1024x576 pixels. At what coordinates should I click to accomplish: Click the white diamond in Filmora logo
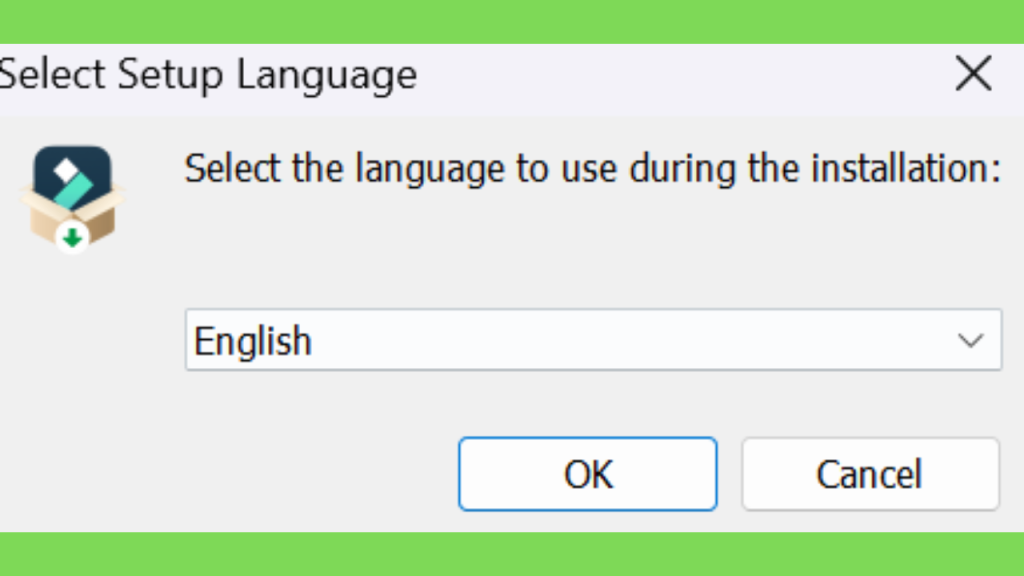(x=66, y=172)
